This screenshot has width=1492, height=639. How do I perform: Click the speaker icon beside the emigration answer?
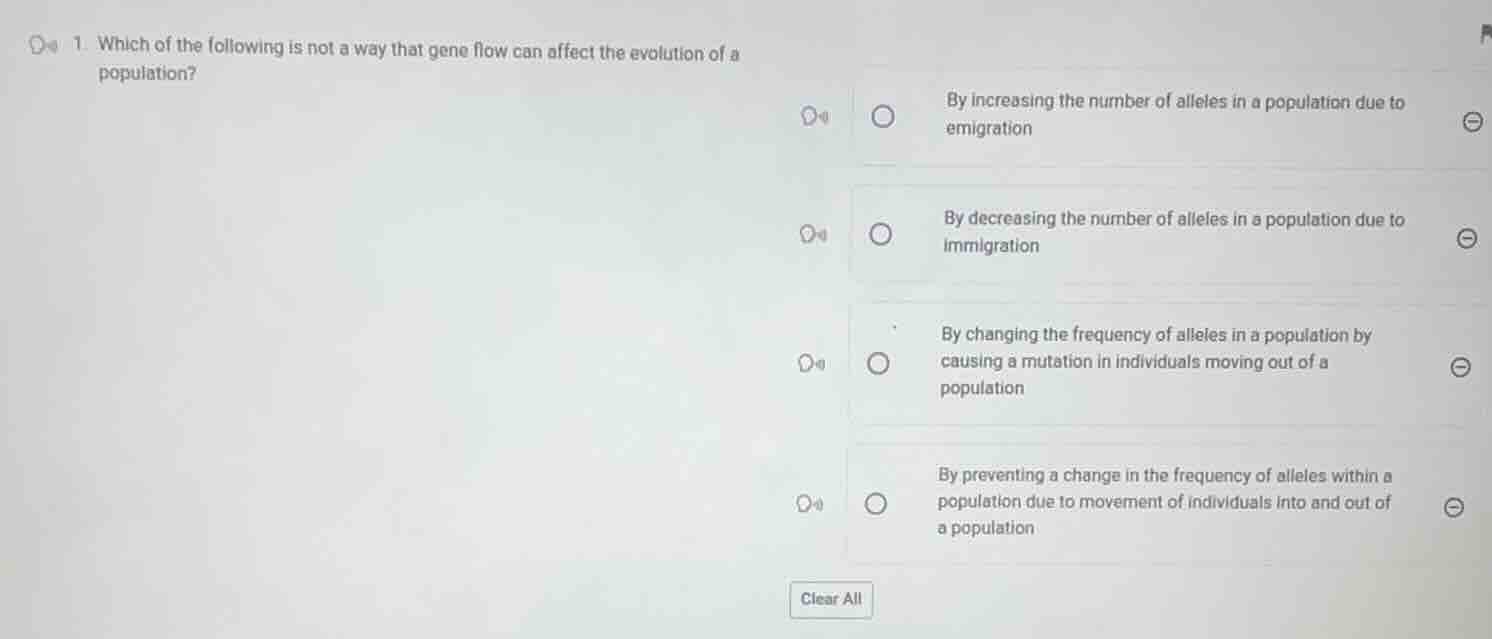click(810, 115)
